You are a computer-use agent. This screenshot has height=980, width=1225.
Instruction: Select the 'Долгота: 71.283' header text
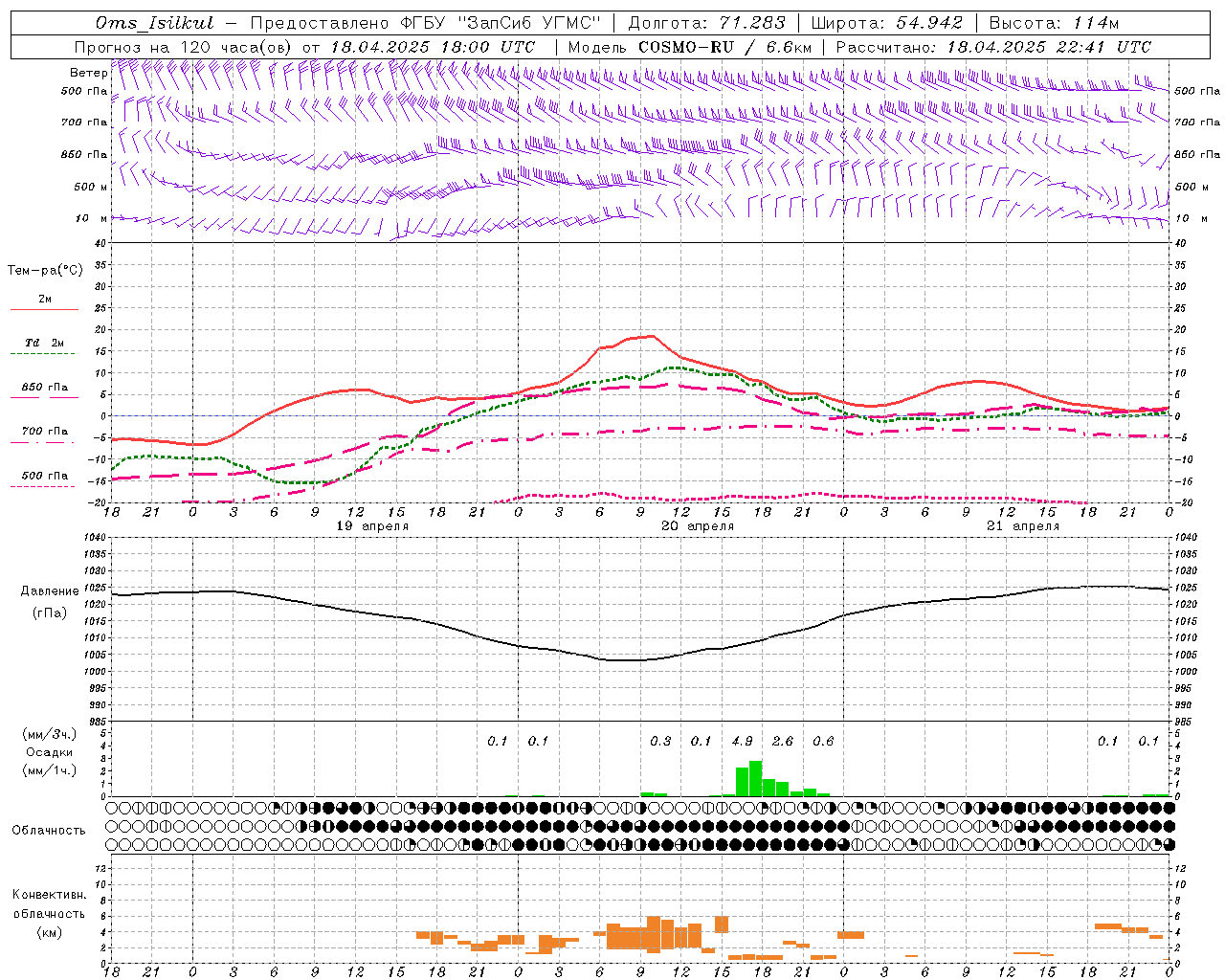(x=706, y=23)
